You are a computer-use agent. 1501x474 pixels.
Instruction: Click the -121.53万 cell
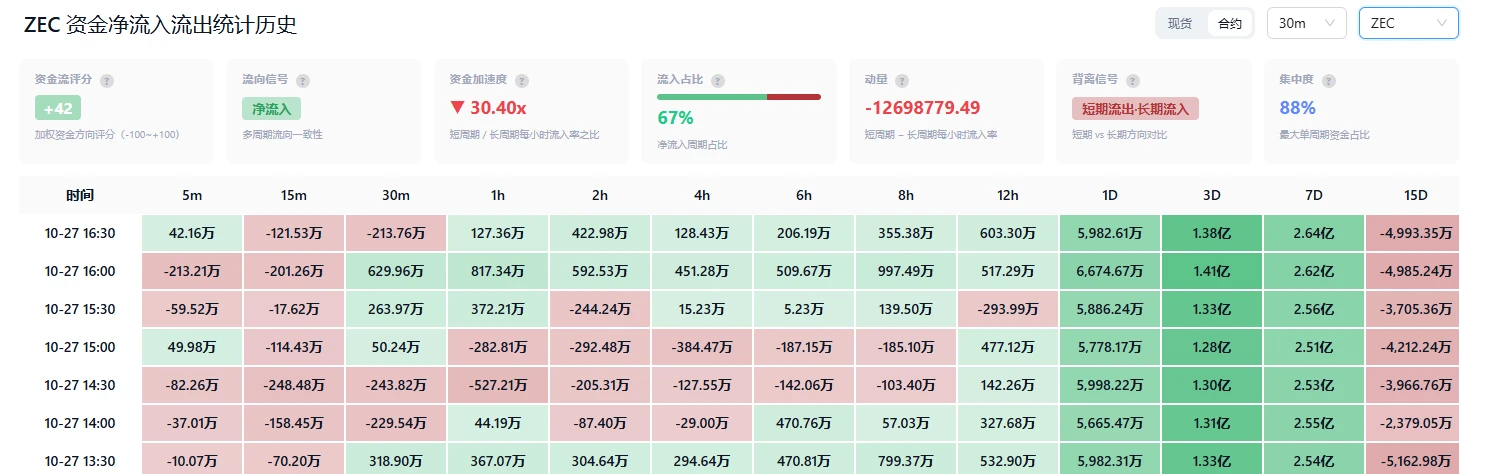[294, 233]
